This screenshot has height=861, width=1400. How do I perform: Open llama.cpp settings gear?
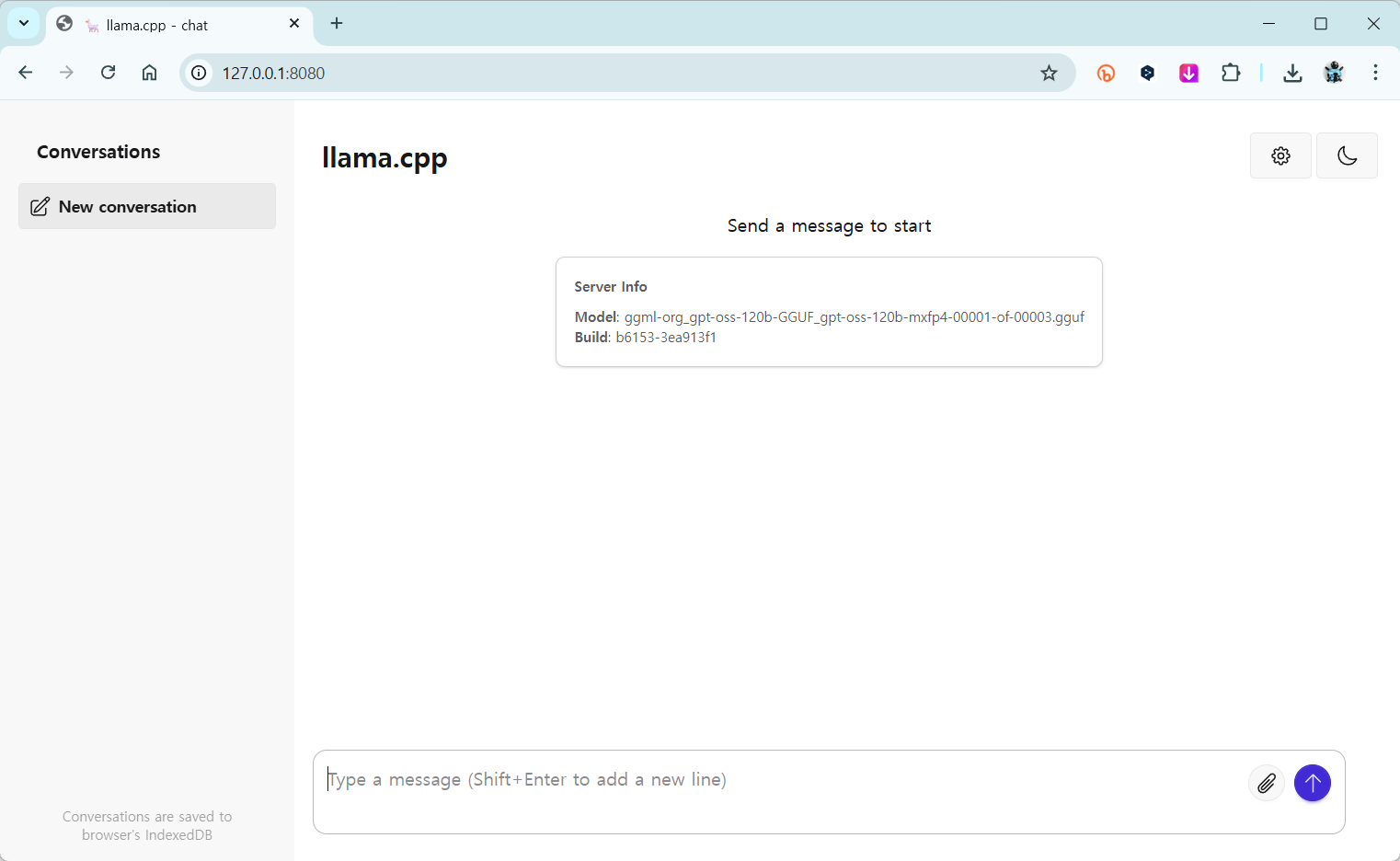point(1280,155)
